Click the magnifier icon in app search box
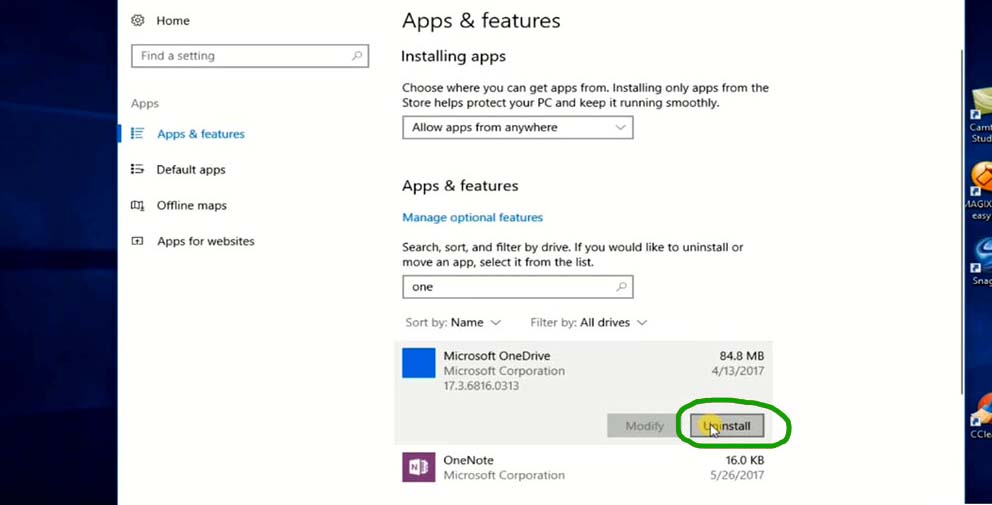This screenshot has height=505, width=992. pyautogui.click(x=621, y=287)
